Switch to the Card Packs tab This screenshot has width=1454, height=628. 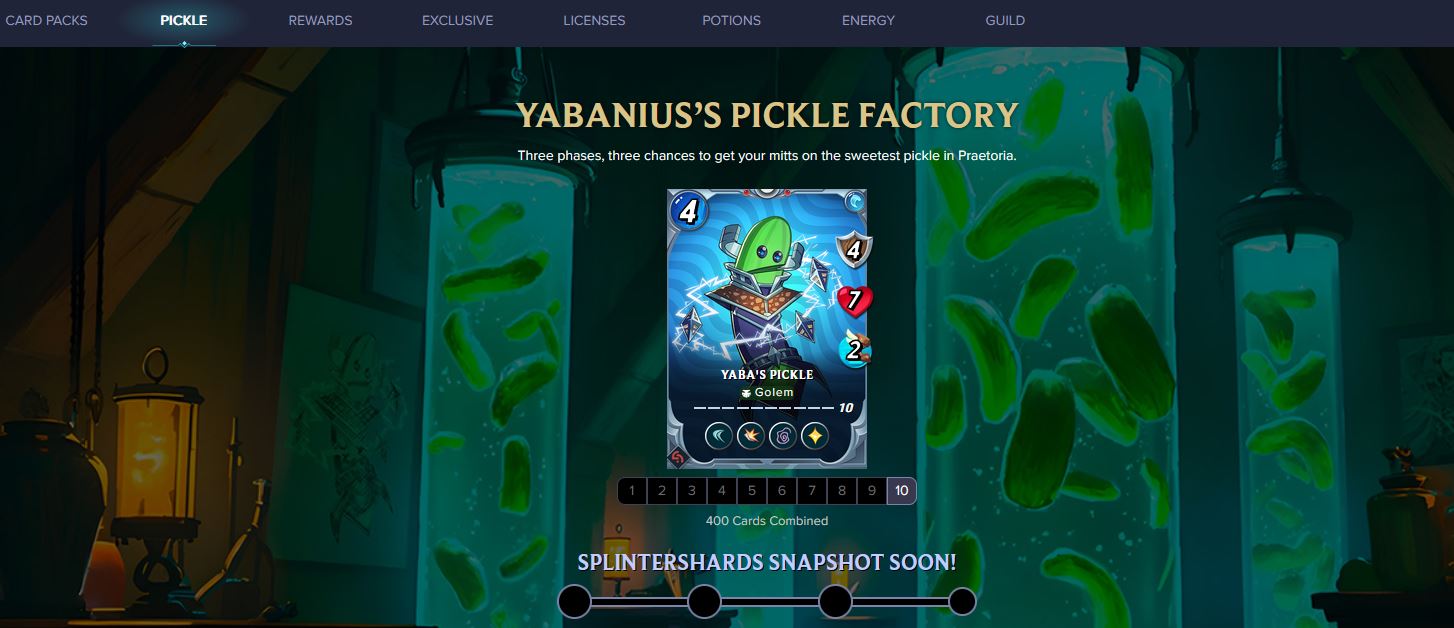pyautogui.click(x=46, y=20)
